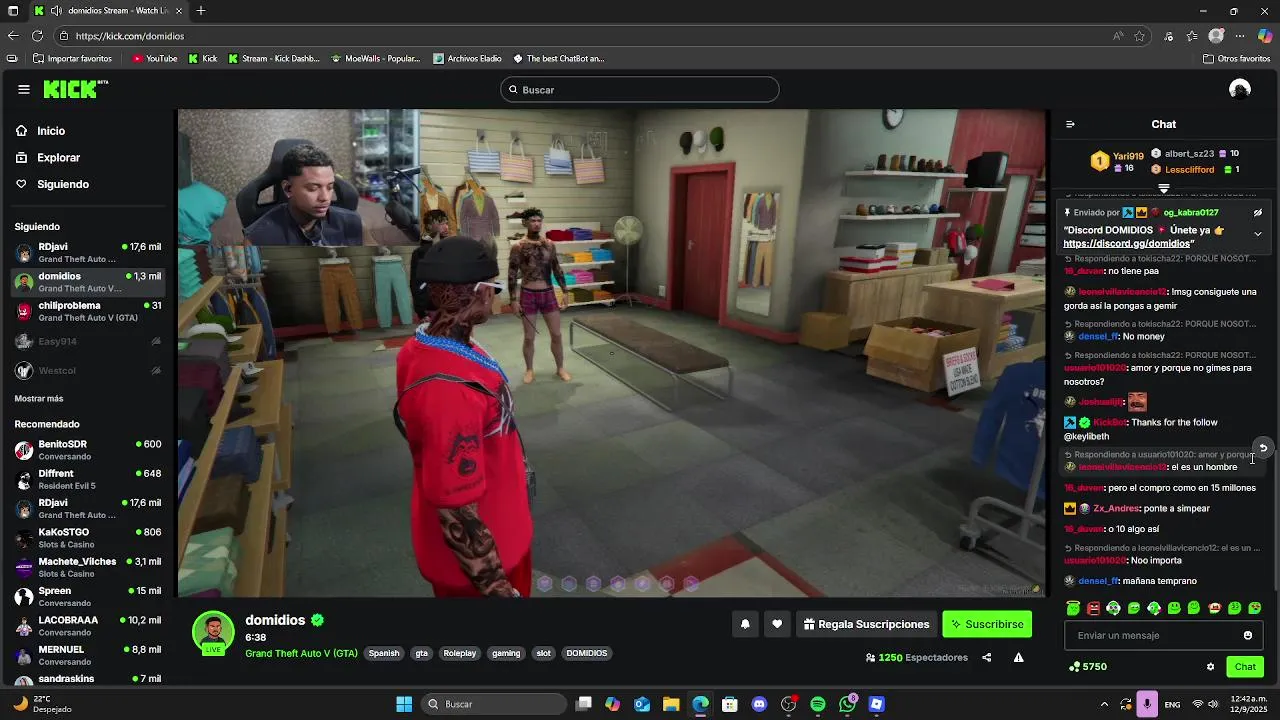The image size is (1280, 720).
Task: Click the Spanish tag
Action: [x=384, y=653]
